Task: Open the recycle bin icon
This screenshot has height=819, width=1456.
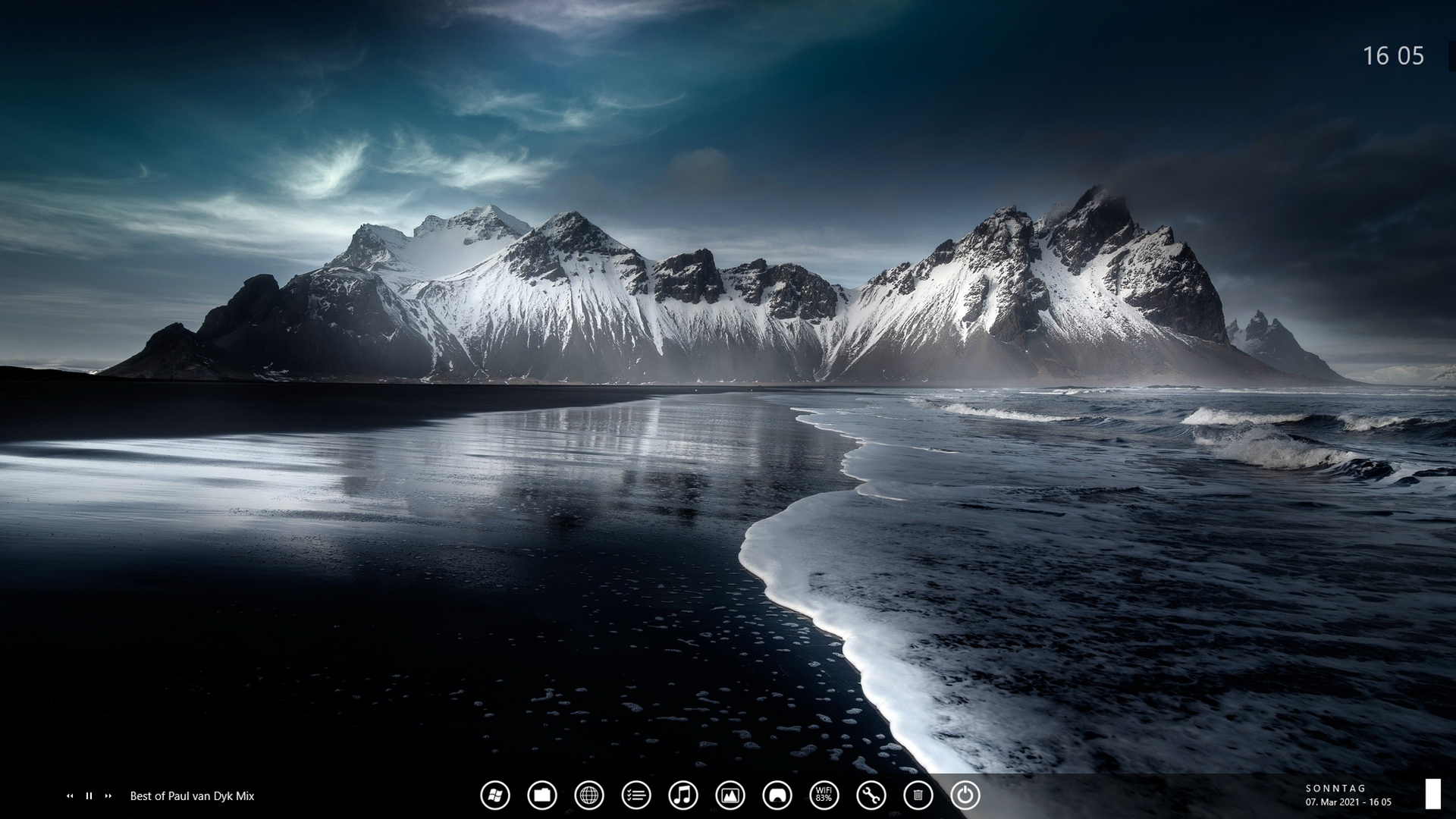Action: point(918,795)
